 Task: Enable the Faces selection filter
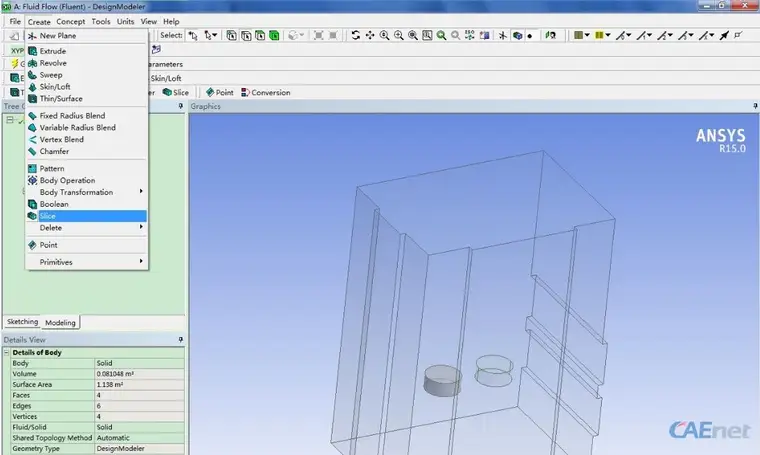coord(260,35)
